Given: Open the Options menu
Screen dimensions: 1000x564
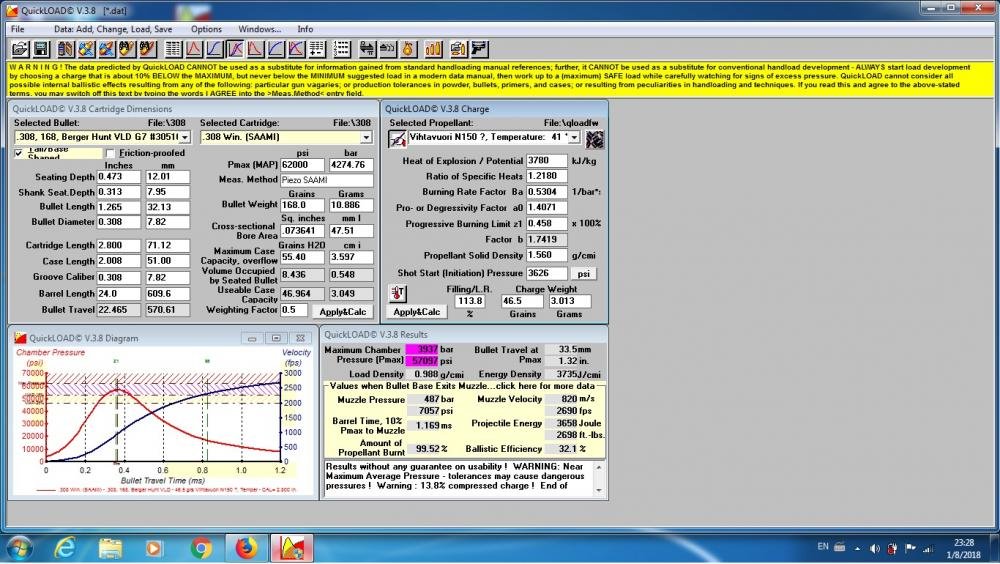Looking at the screenshot, I should point(206,29).
